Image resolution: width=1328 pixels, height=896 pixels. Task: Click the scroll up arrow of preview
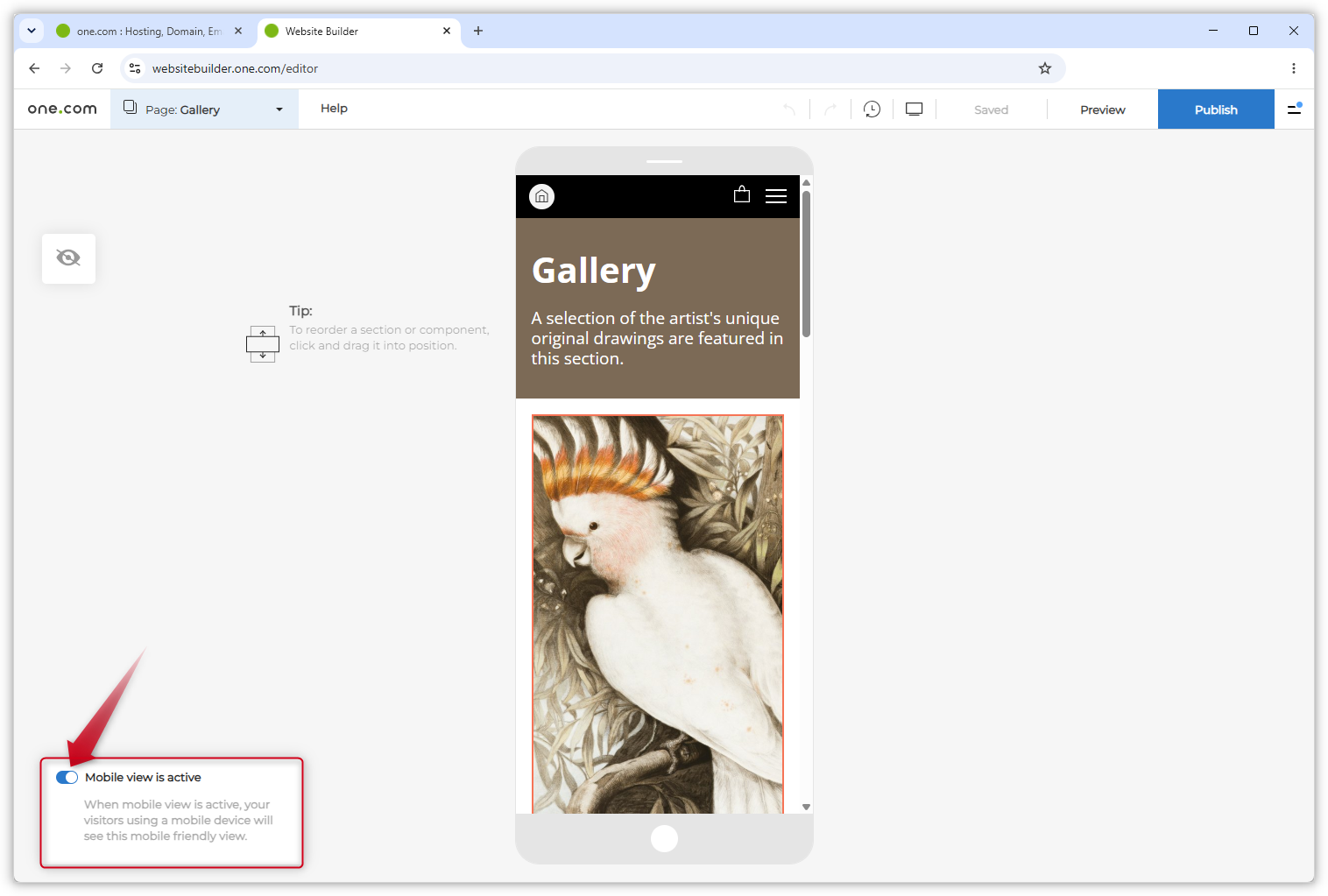tap(806, 182)
